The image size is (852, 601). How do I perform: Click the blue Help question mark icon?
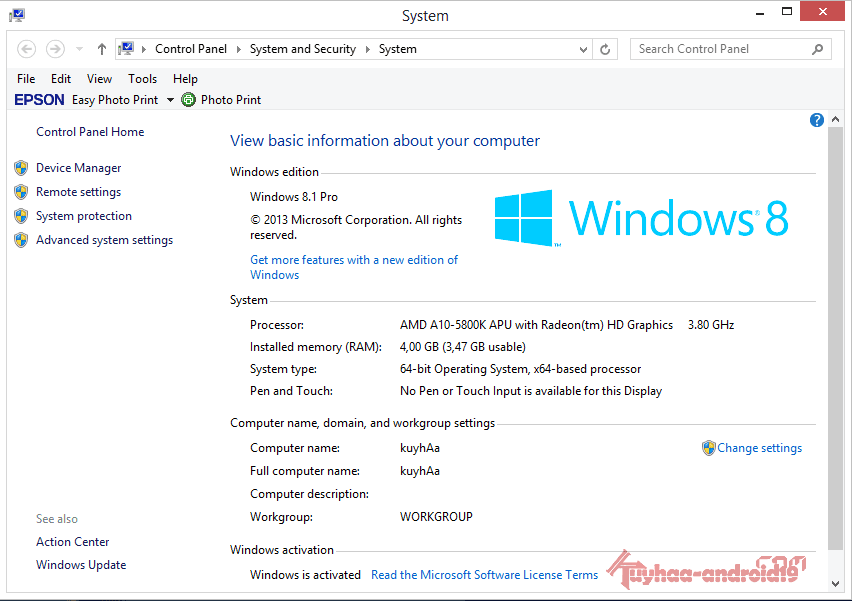pos(816,120)
